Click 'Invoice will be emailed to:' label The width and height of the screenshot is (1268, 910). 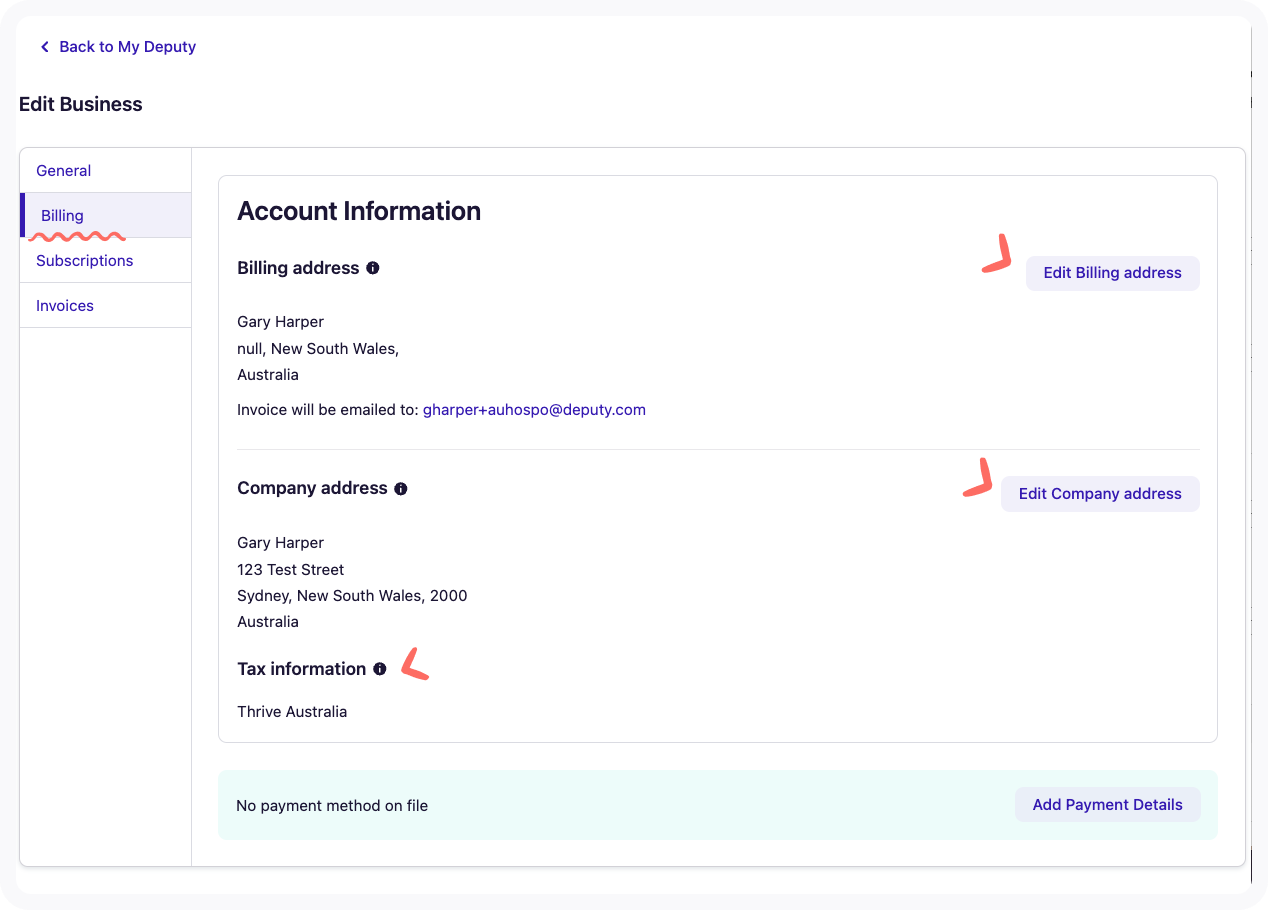tap(328, 410)
